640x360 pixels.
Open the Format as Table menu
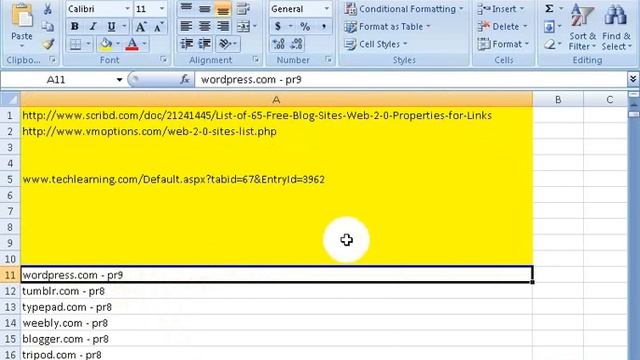(387, 27)
